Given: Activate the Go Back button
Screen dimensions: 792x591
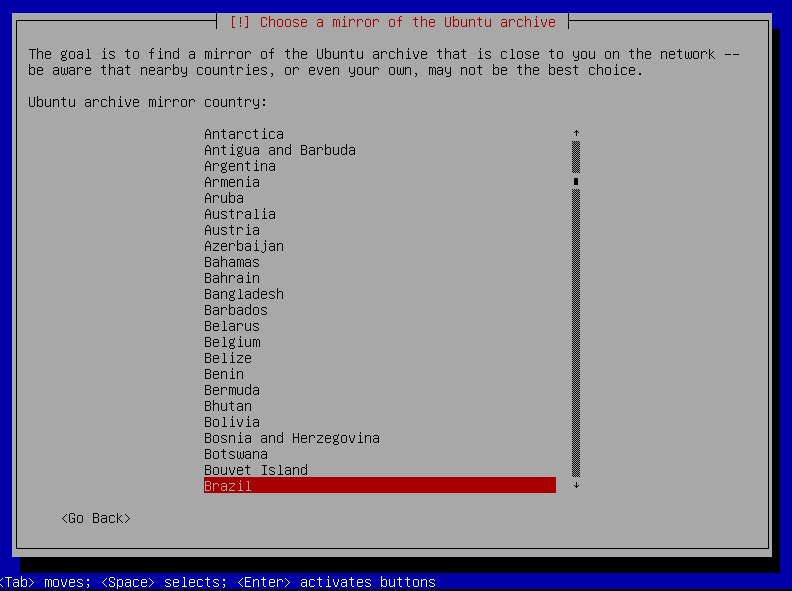Looking at the screenshot, I should click(x=96, y=518).
